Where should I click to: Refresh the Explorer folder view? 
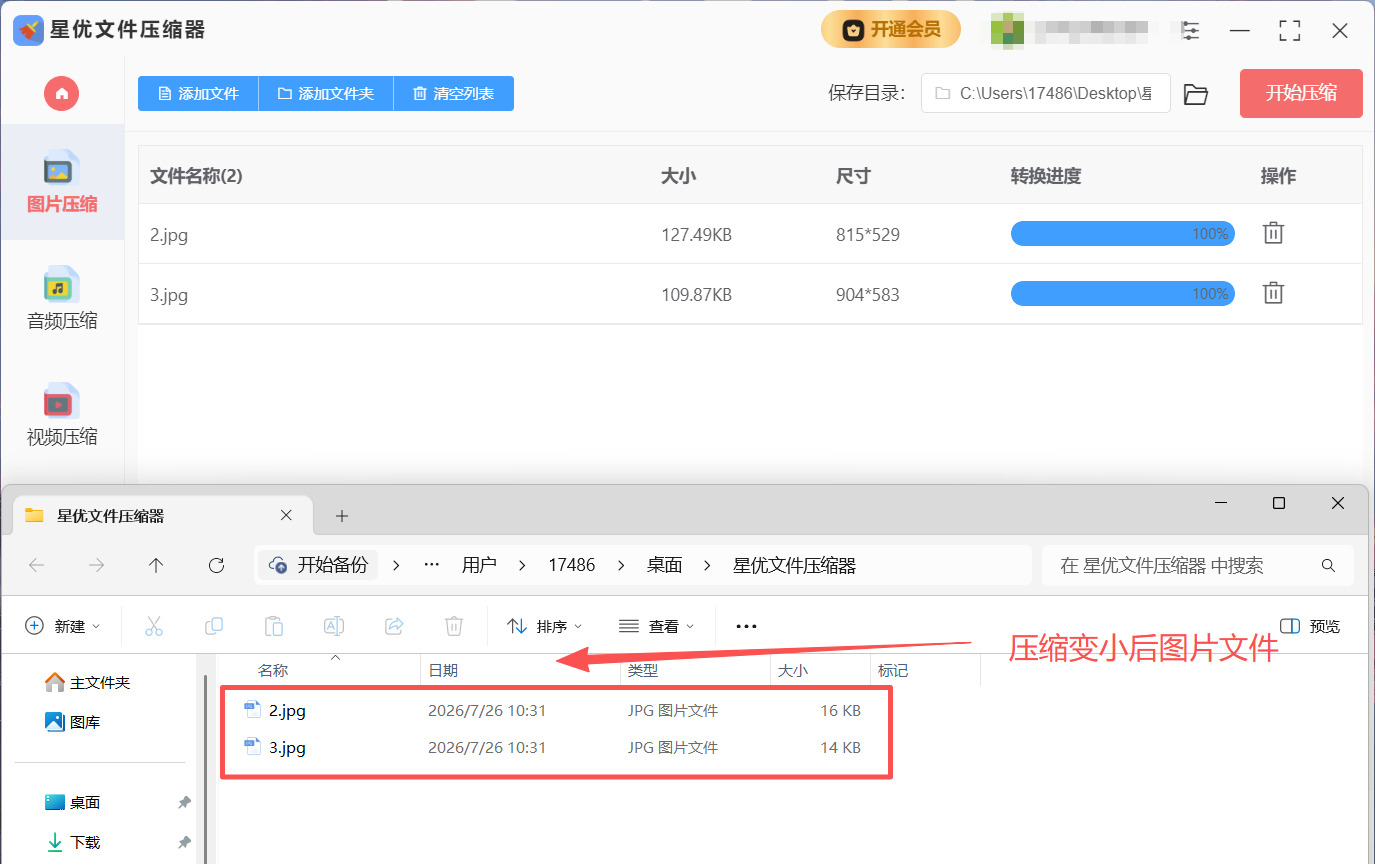click(216, 565)
